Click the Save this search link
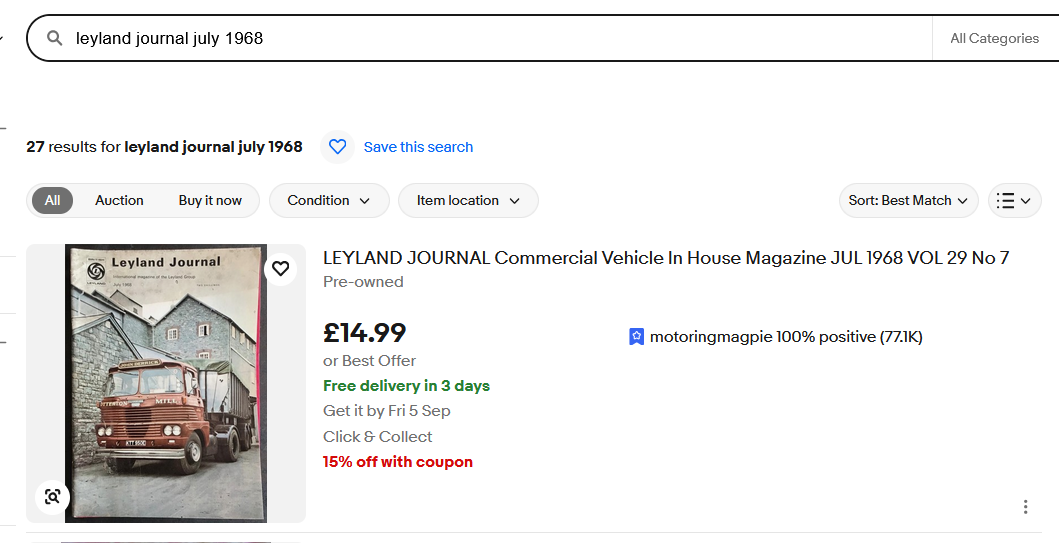This screenshot has width=1059, height=543. pos(418,147)
